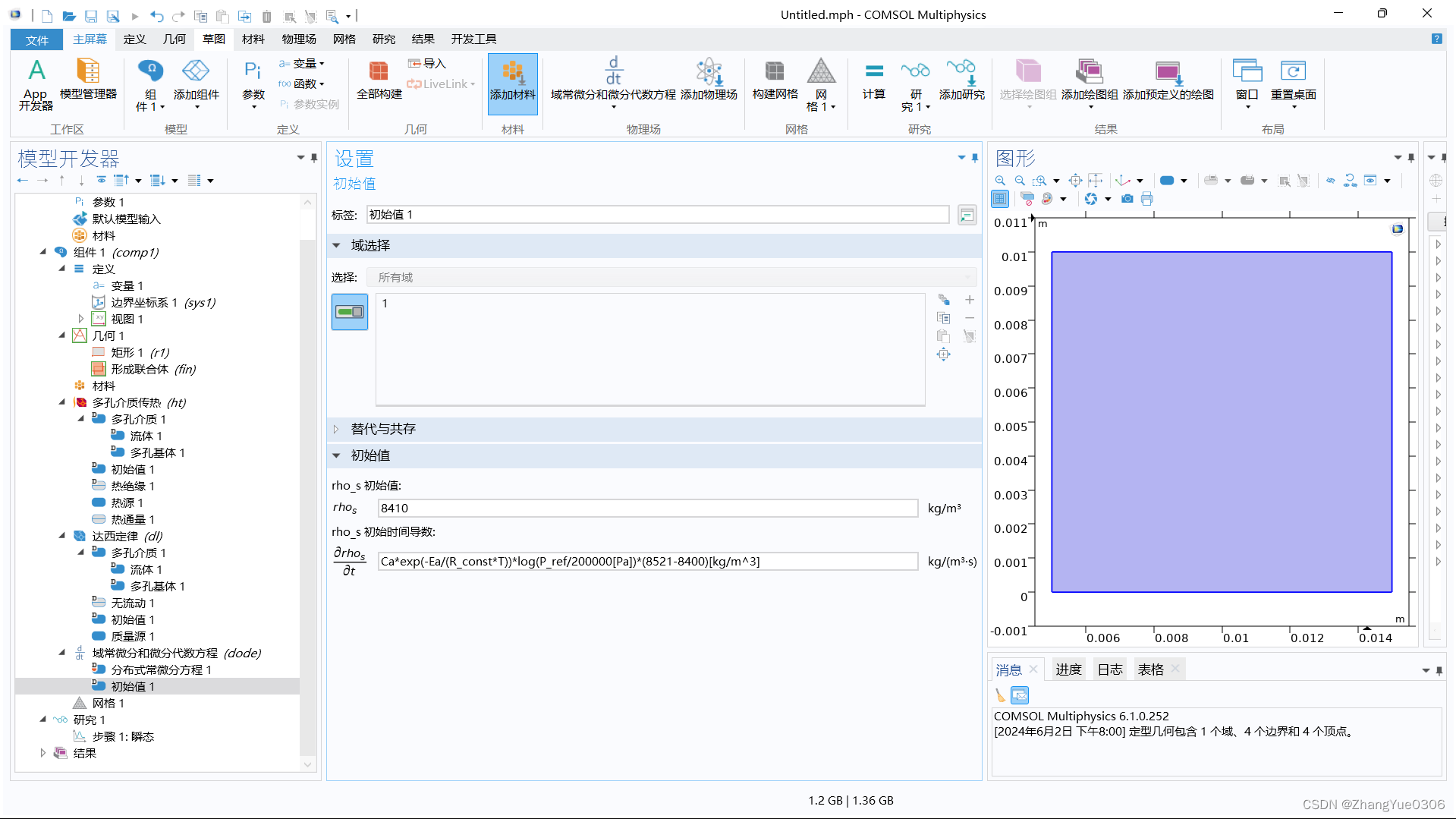Click the rho_s initial value field
Screen dimensions: 1456x819
click(647, 509)
